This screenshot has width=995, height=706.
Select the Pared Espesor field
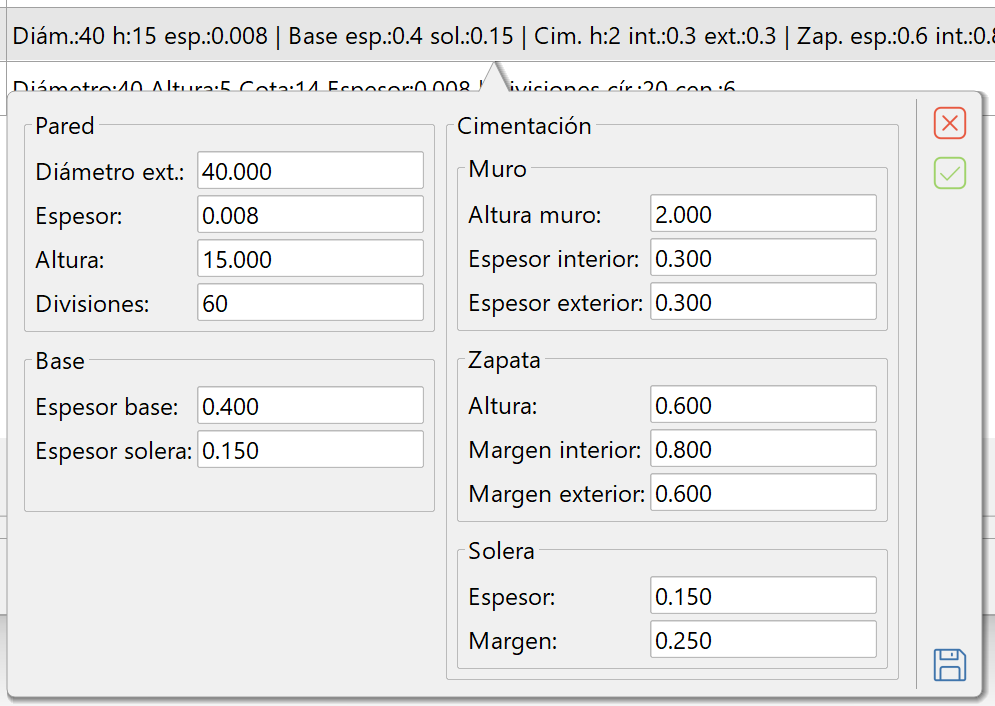coord(310,215)
